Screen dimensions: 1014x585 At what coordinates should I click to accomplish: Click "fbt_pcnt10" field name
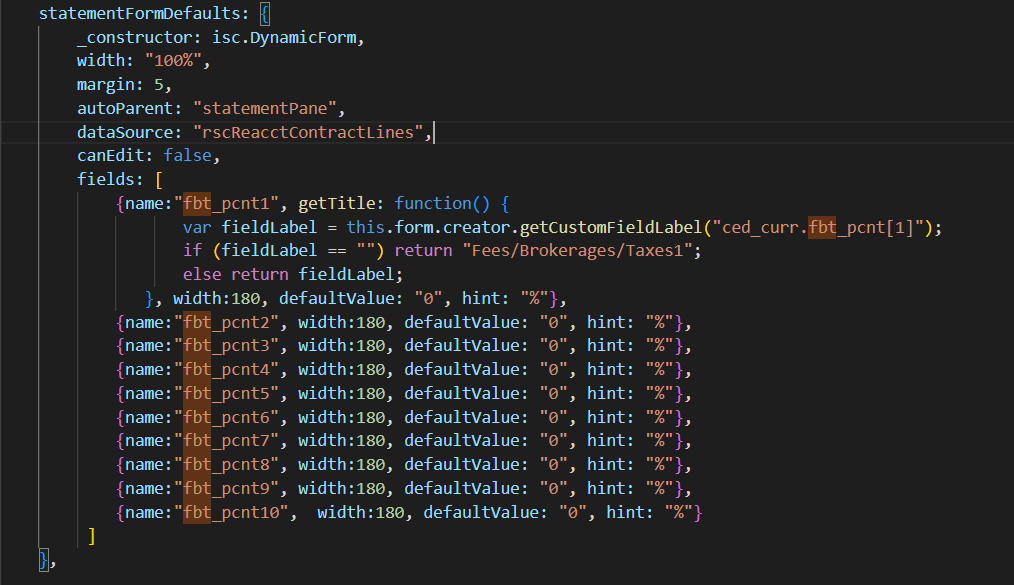point(231,513)
